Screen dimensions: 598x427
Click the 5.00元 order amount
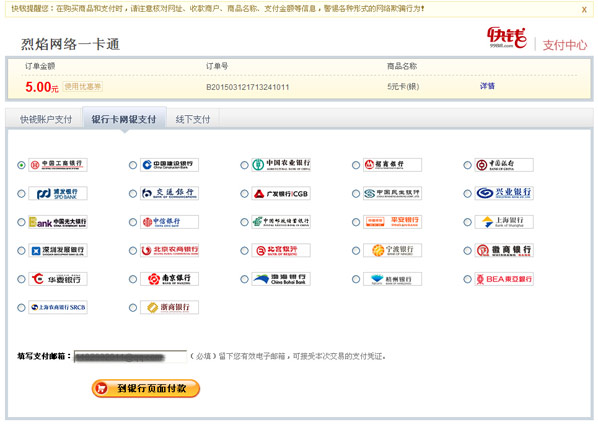tap(42, 87)
